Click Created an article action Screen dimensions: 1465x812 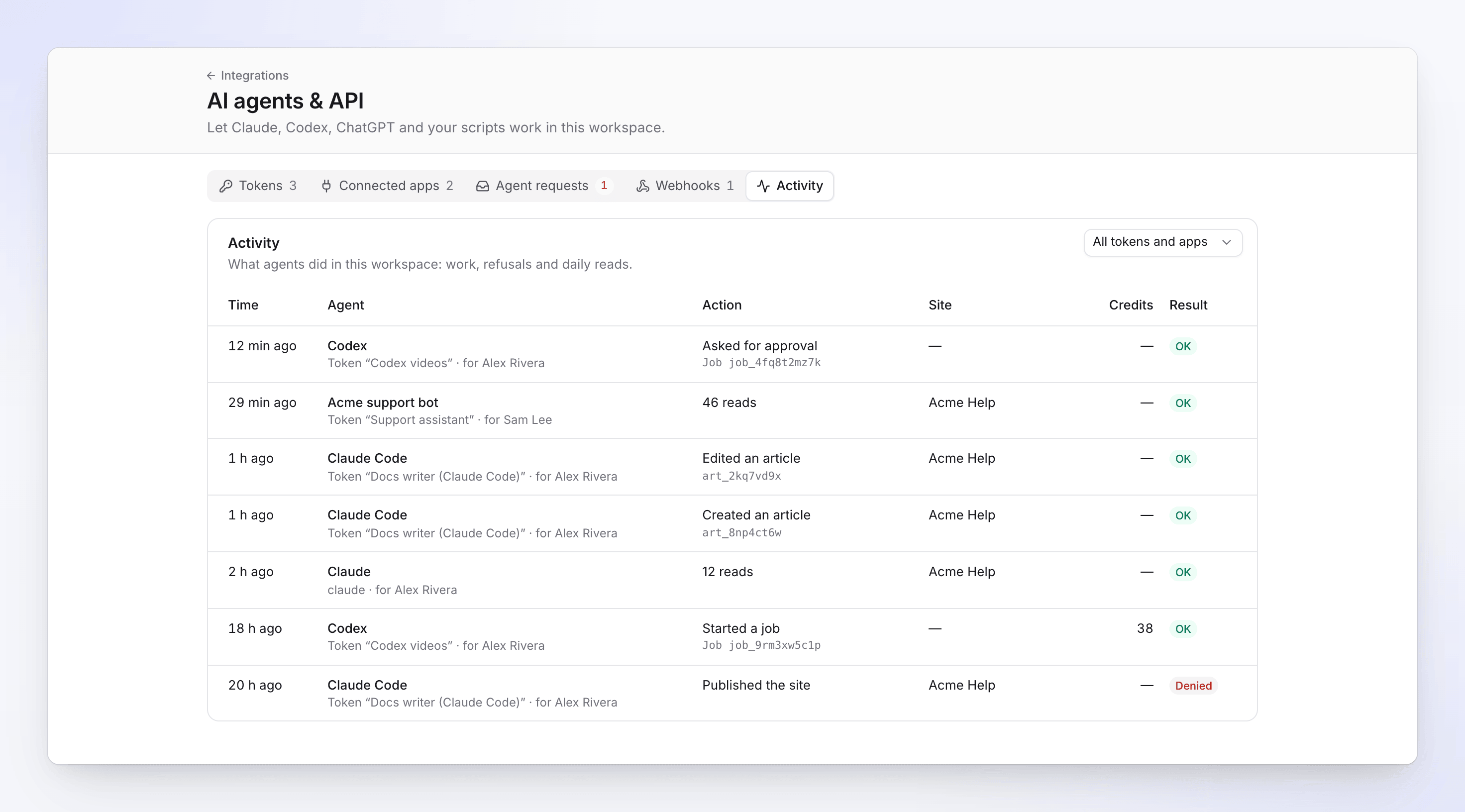(x=756, y=516)
